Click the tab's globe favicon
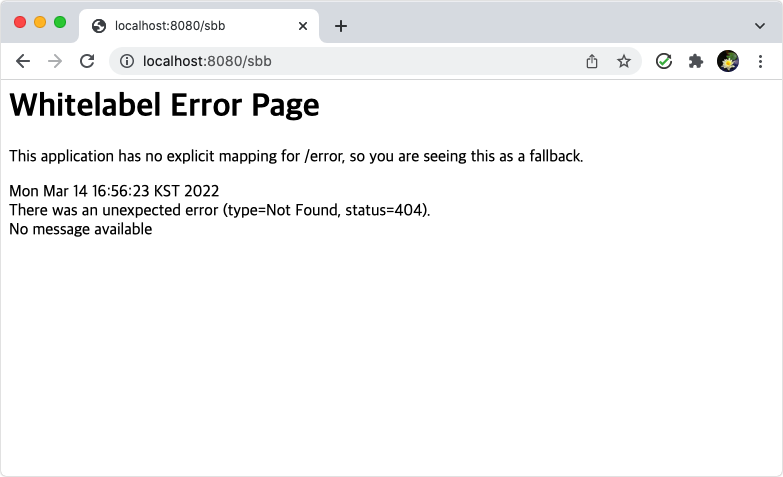 99,26
